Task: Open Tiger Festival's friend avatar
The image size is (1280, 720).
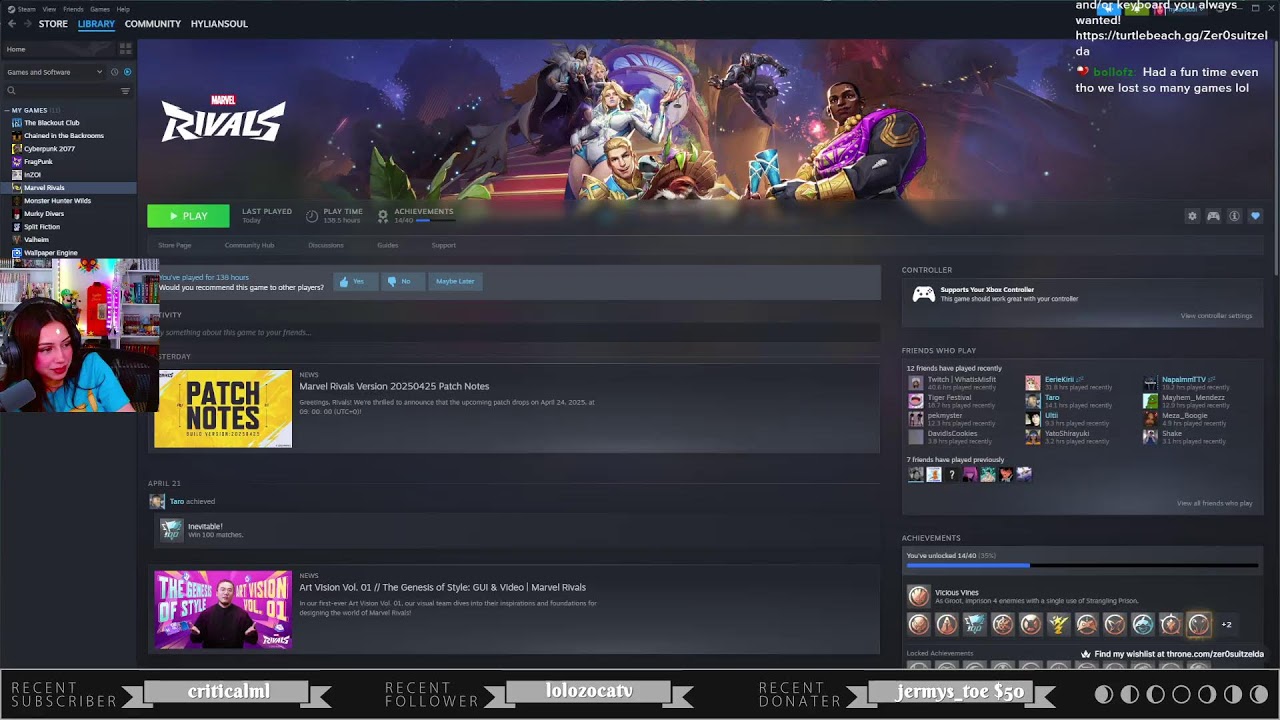Action: coord(915,401)
